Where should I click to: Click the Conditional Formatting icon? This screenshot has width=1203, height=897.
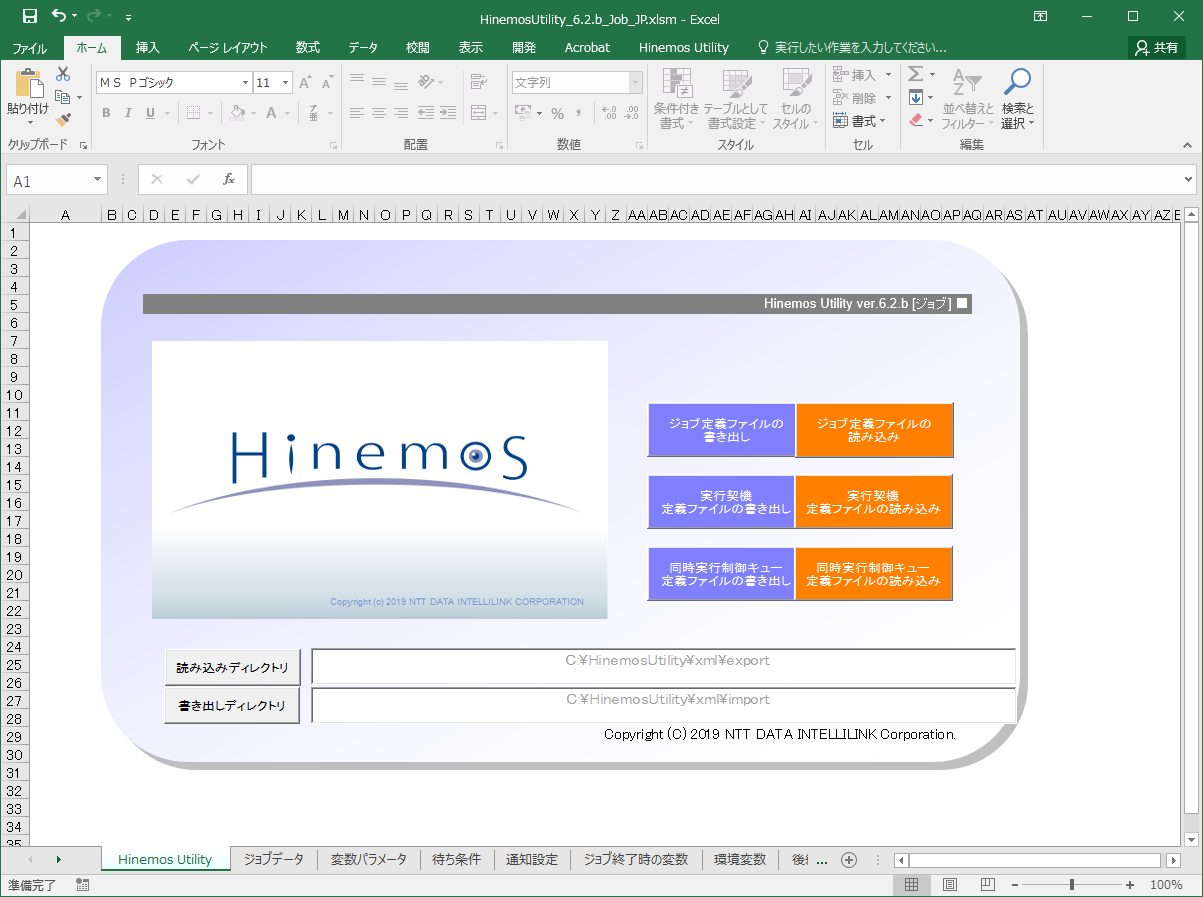point(677,85)
